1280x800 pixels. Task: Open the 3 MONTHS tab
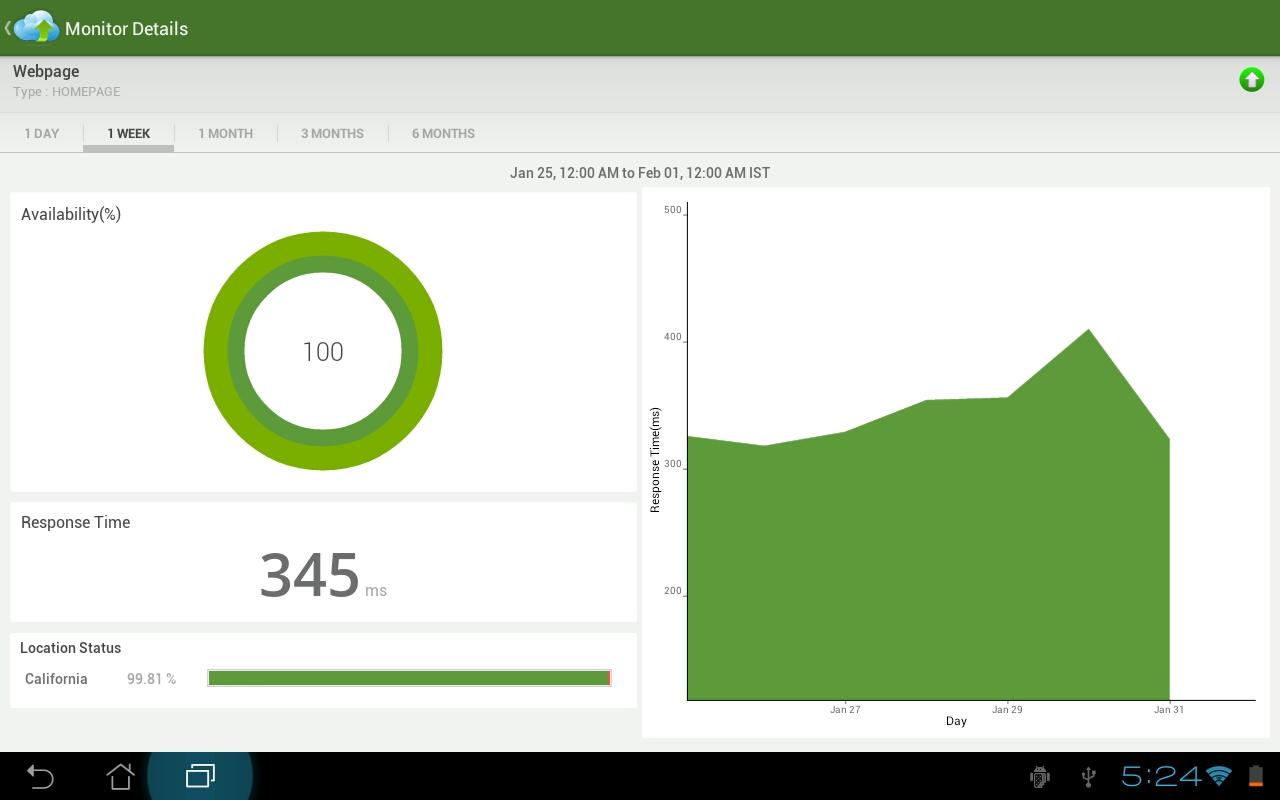(x=332, y=133)
